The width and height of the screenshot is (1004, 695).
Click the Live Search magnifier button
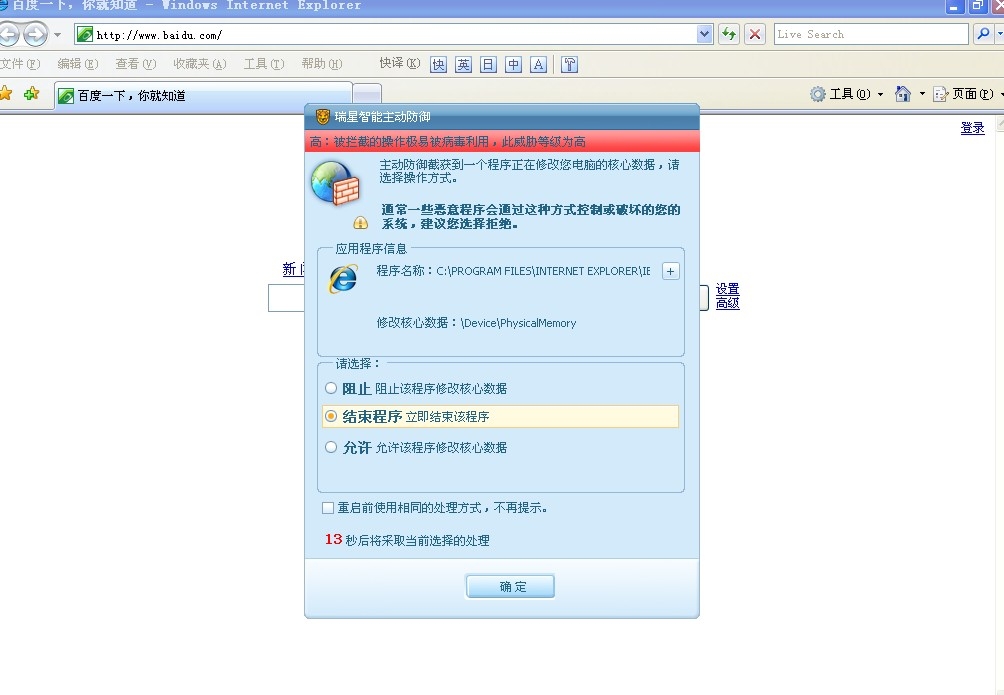[983, 35]
